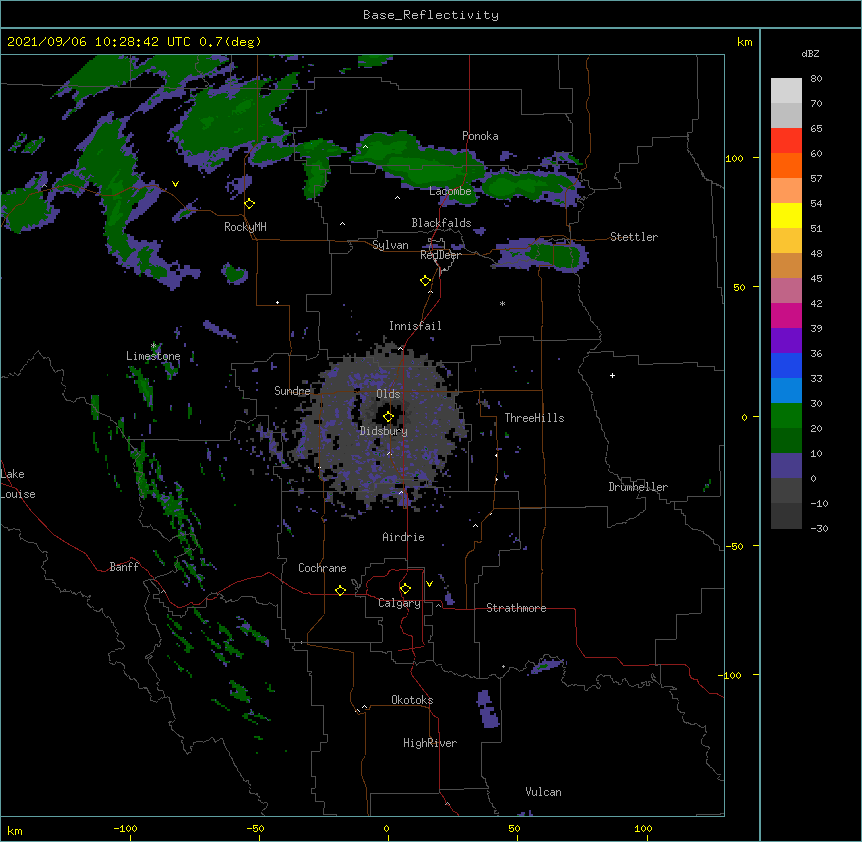Click the yellow diamond marker south of RedDeer
This screenshot has height=842, width=862.
point(426,281)
